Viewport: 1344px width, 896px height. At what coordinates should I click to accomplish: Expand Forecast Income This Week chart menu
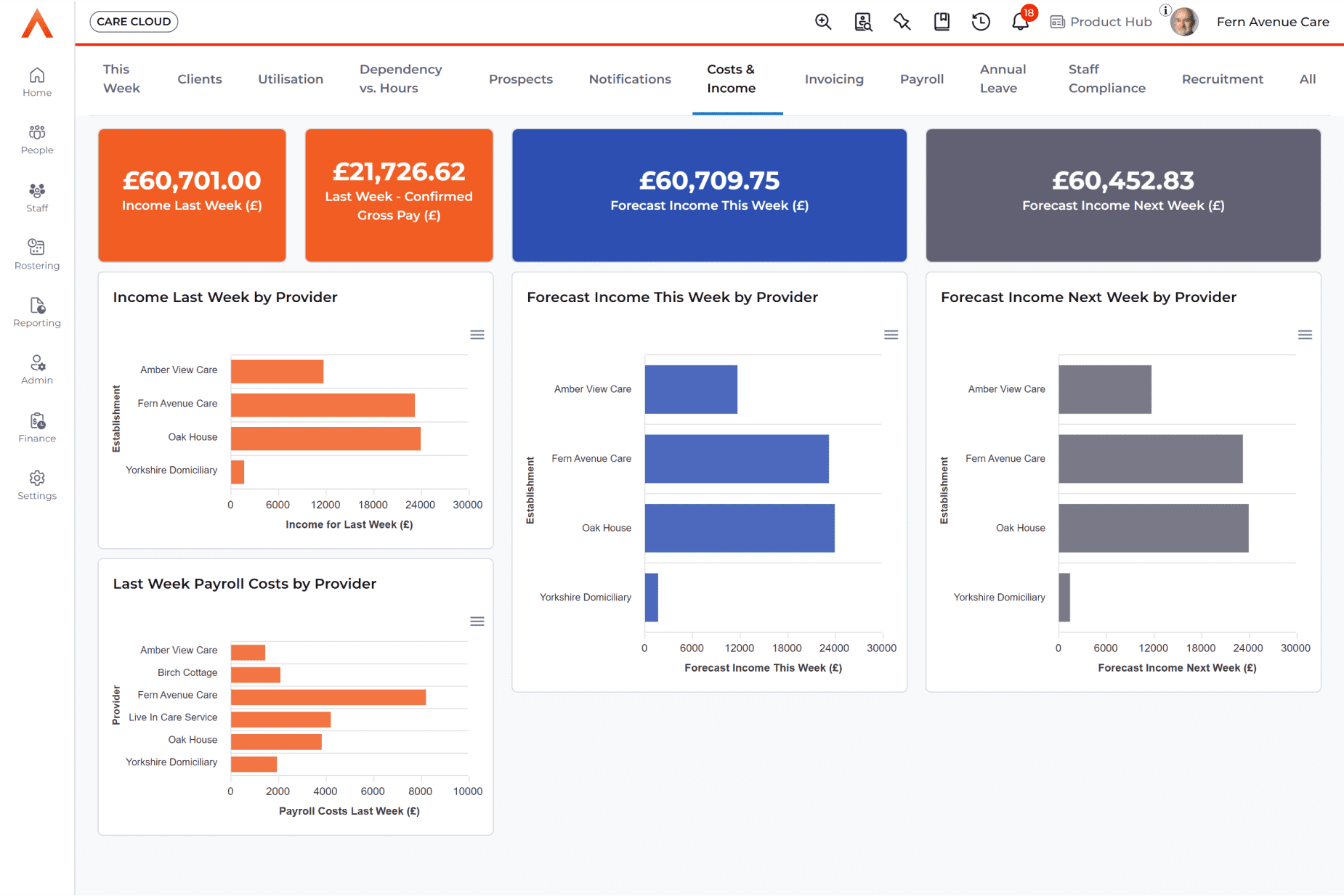tap(891, 335)
